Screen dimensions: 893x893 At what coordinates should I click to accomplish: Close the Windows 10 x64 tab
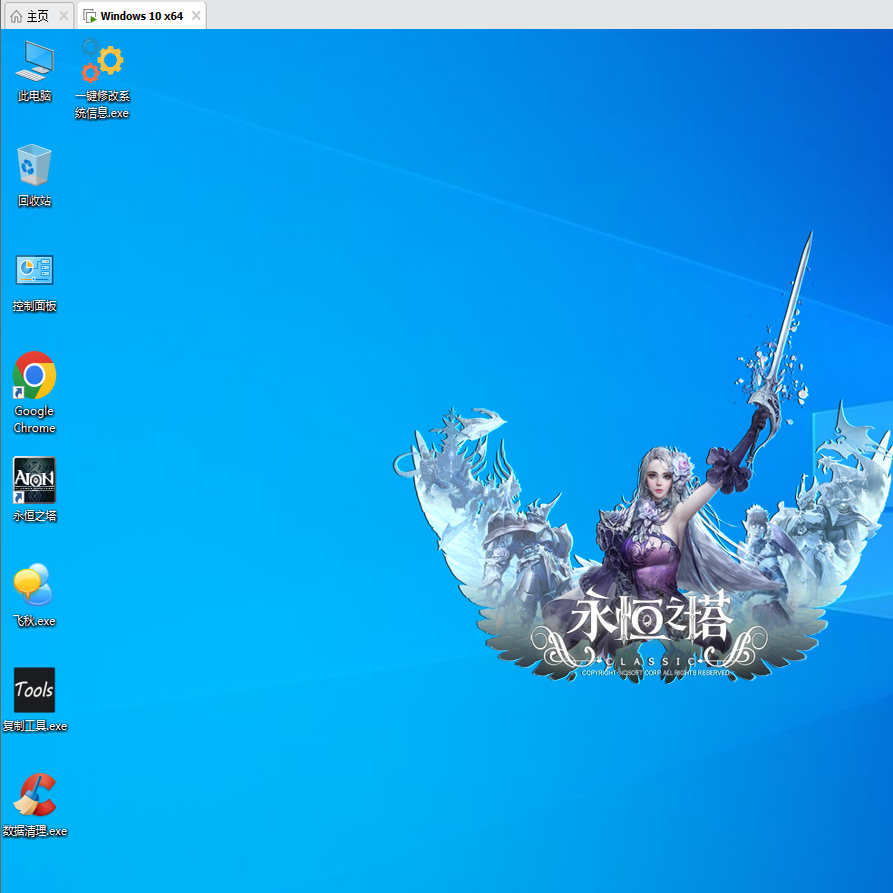click(196, 15)
